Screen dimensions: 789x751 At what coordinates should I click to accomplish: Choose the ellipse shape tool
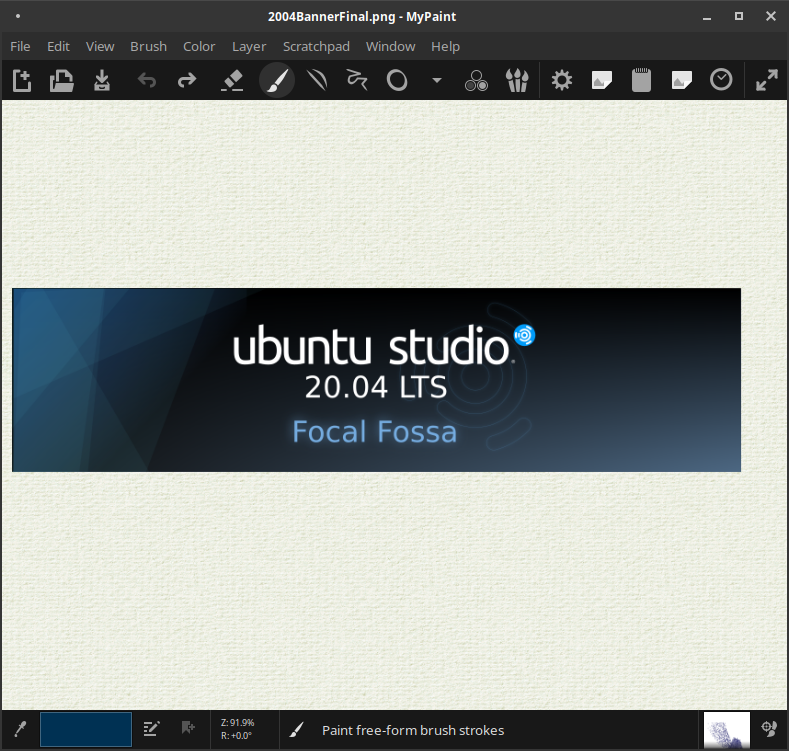tap(397, 80)
